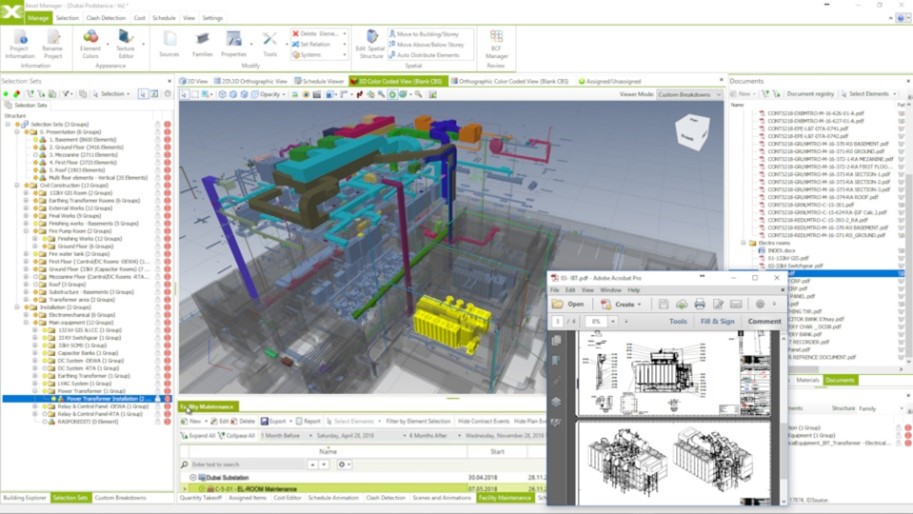The height and width of the screenshot is (514, 913).
Task: Launch the Texture Editor
Action: (x=125, y=44)
